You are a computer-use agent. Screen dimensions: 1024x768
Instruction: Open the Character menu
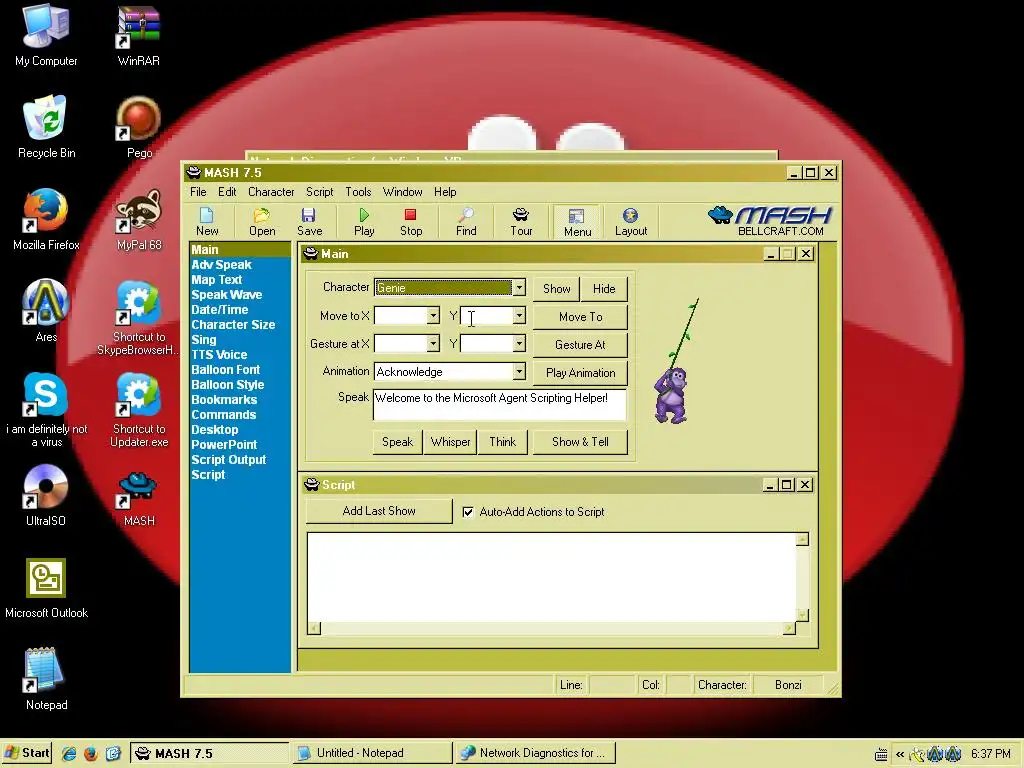tap(271, 192)
